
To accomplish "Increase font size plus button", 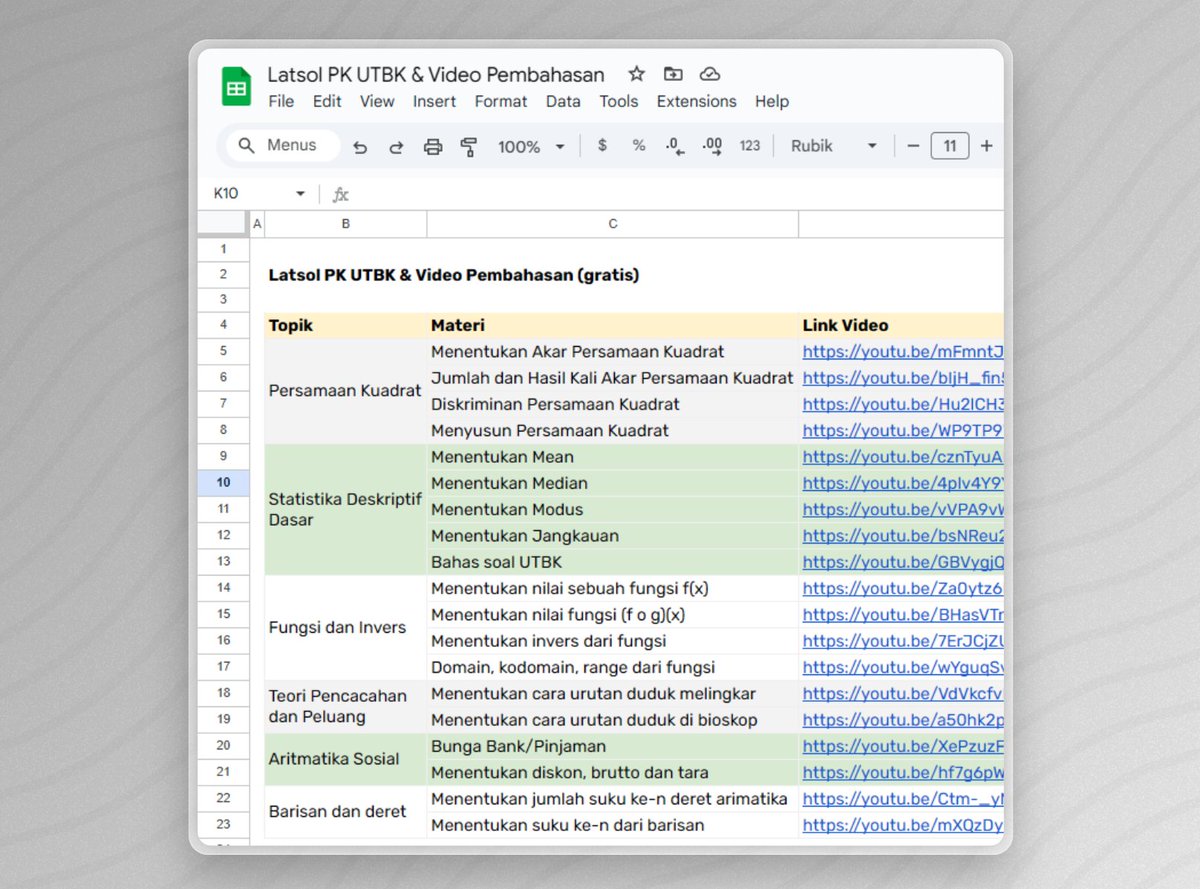I will click(x=986, y=146).
